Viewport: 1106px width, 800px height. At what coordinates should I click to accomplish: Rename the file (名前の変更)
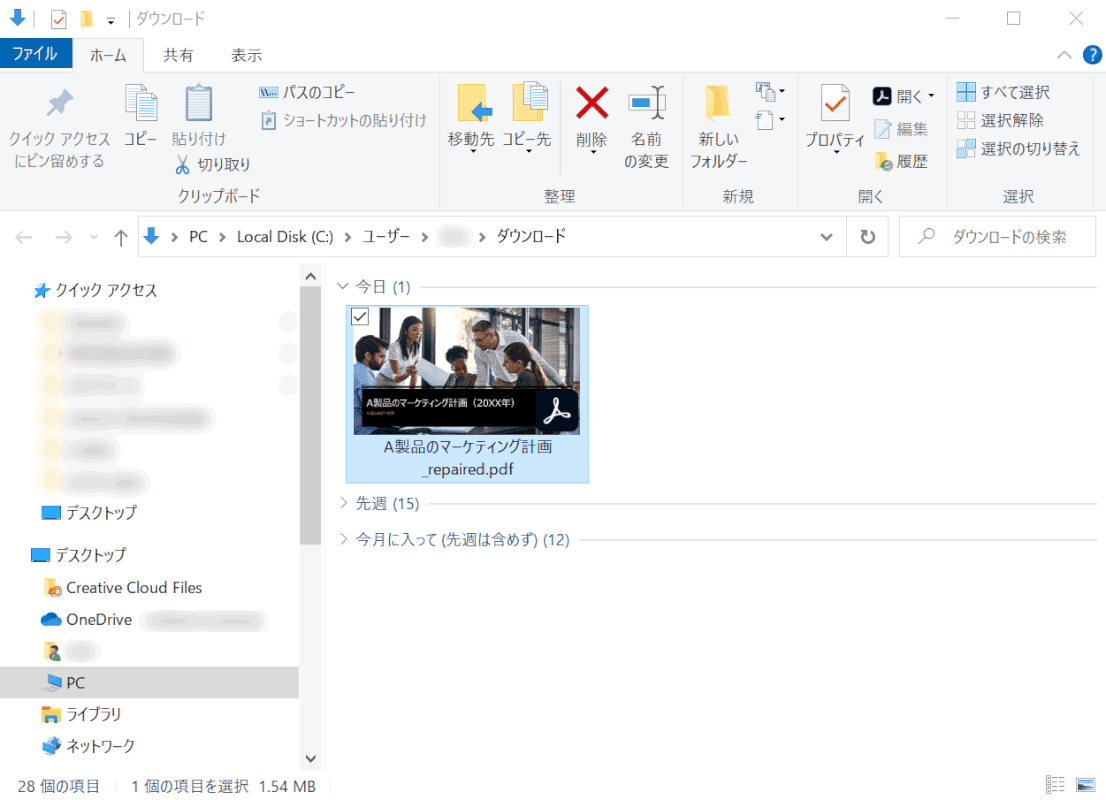pyautogui.click(x=646, y=128)
